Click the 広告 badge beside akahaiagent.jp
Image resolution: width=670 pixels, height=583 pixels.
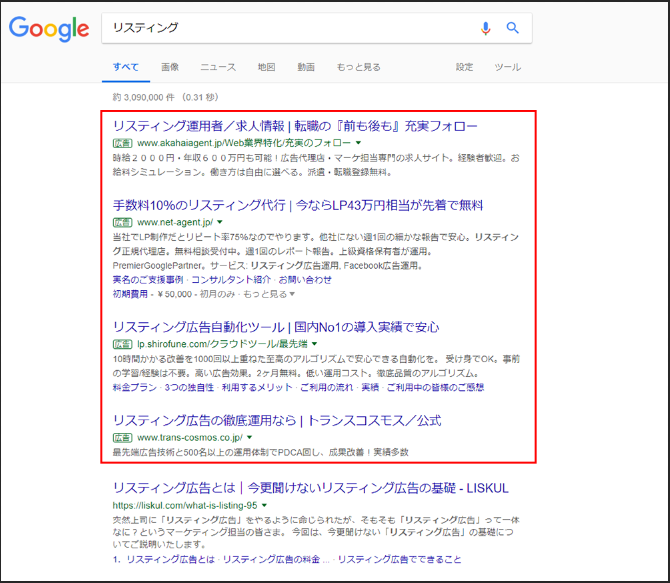point(122,143)
